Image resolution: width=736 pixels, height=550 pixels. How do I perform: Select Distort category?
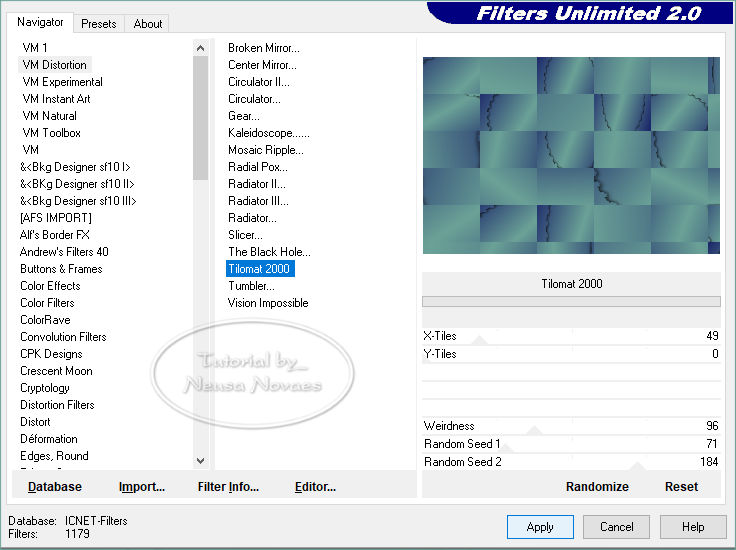click(35, 422)
